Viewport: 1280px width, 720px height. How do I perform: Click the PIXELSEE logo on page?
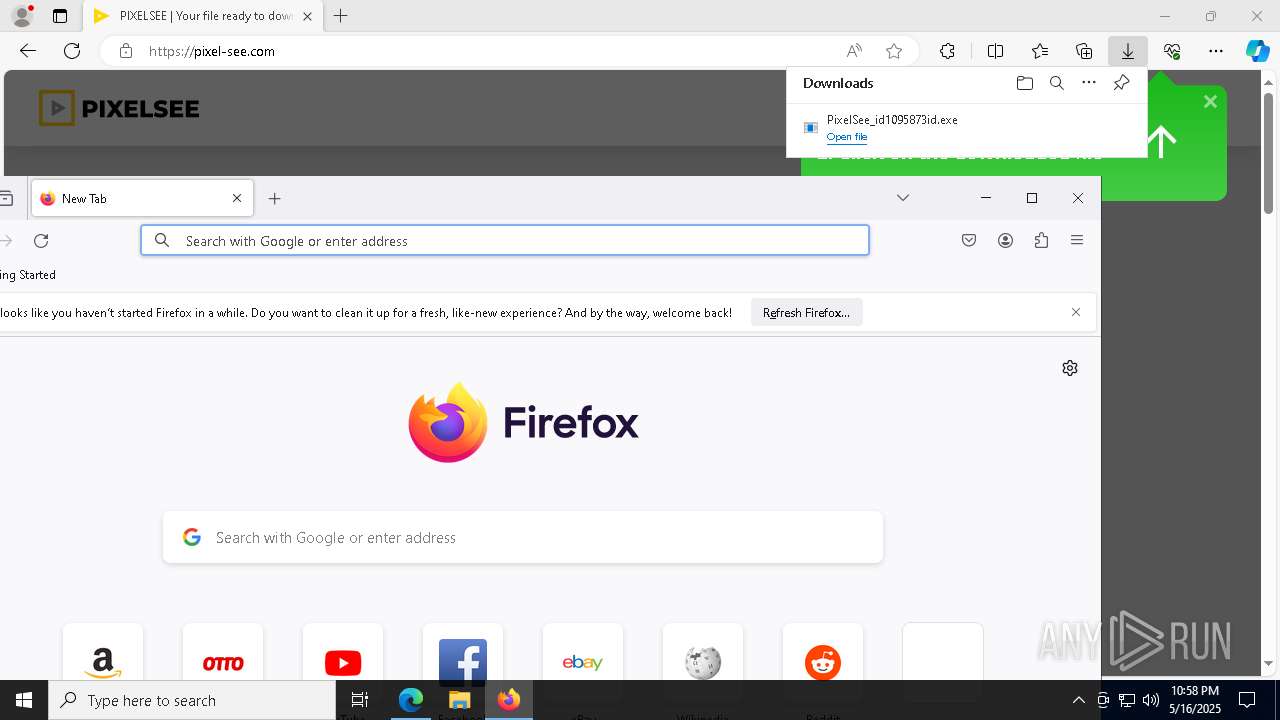tap(119, 108)
